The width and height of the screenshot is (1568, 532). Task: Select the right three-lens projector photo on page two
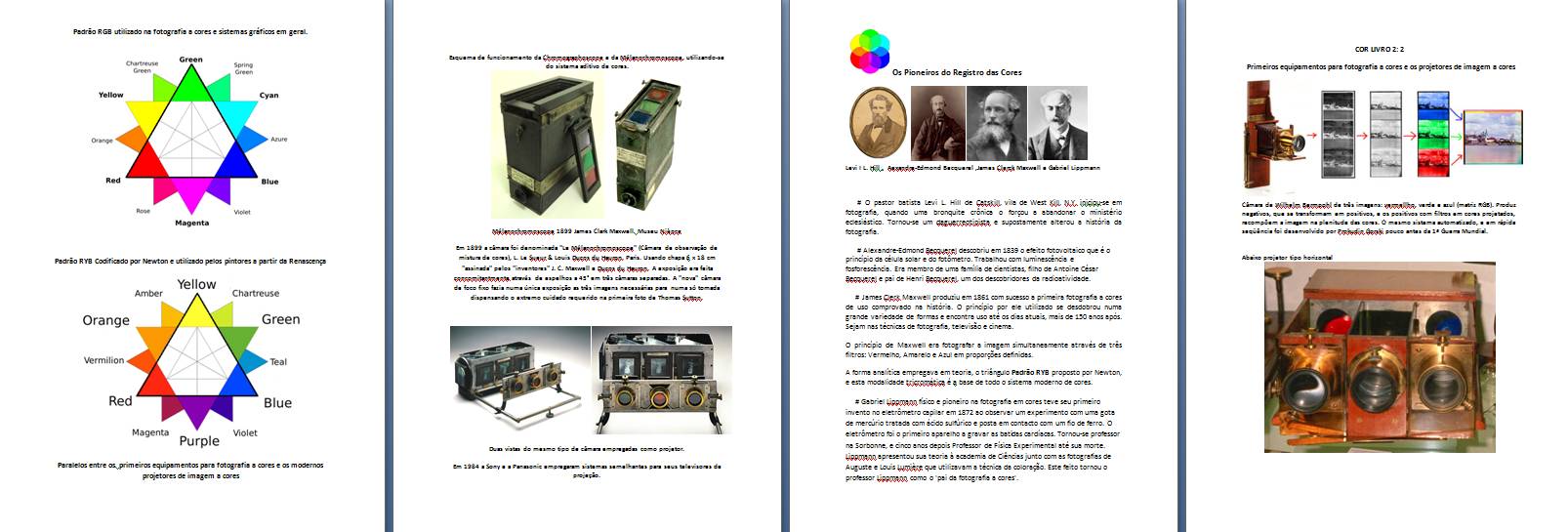point(662,380)
